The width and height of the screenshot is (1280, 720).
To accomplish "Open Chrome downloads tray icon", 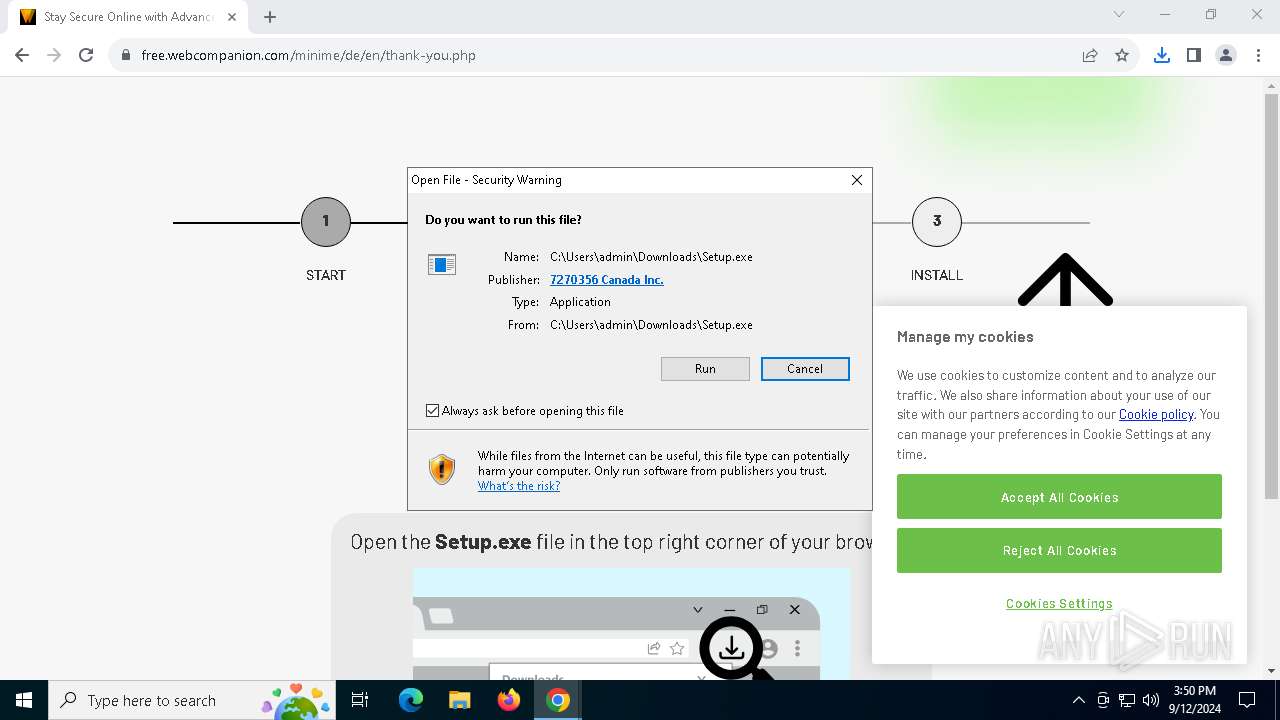I will (x=1161, y=55).
